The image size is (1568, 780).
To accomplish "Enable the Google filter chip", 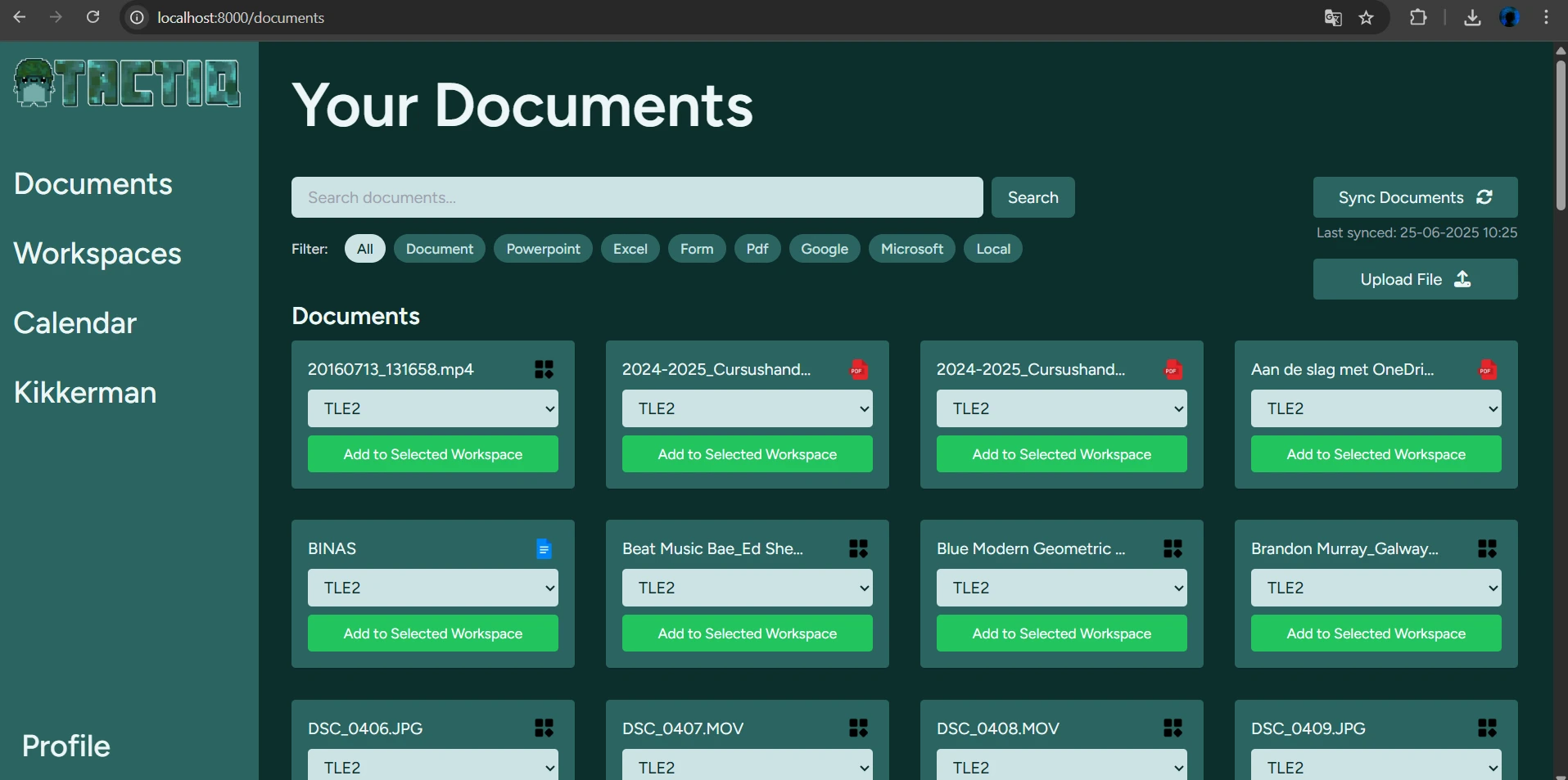I will point(824,249).
